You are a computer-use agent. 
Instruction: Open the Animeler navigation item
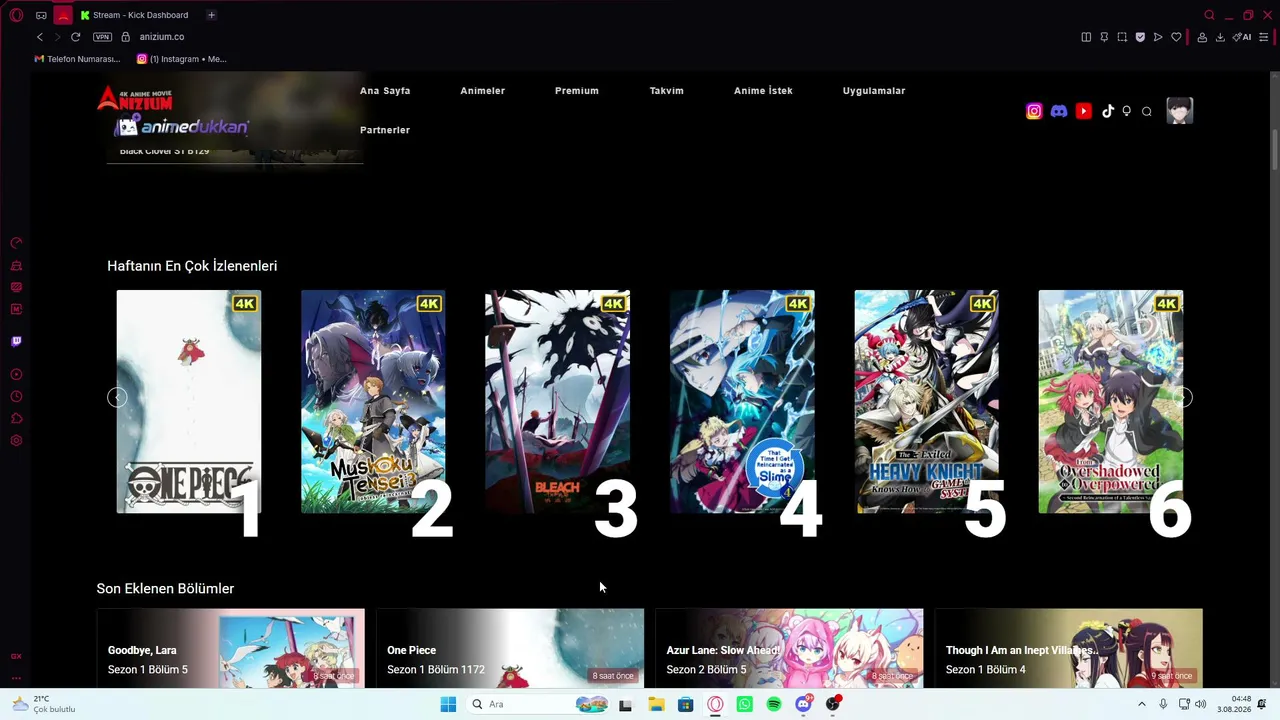[x=482, y=91]
